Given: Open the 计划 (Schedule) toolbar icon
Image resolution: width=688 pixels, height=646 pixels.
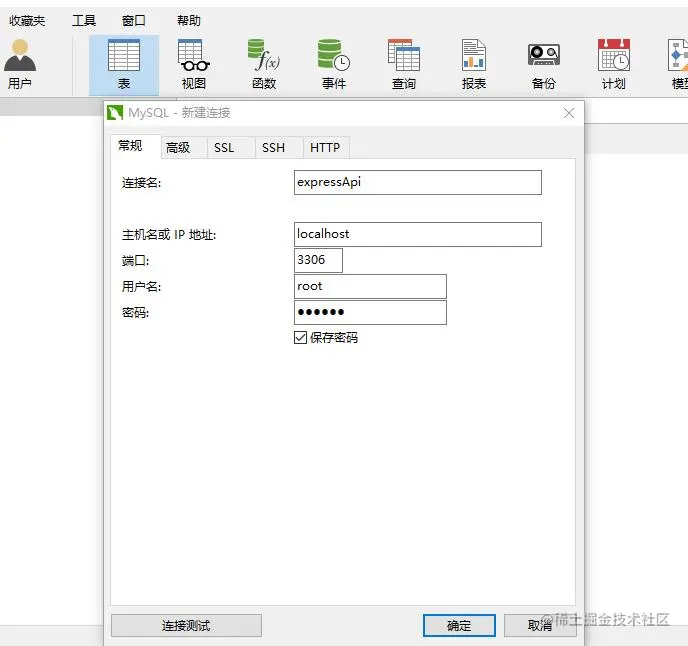Looking at the screenshot, I should (613, 64).
